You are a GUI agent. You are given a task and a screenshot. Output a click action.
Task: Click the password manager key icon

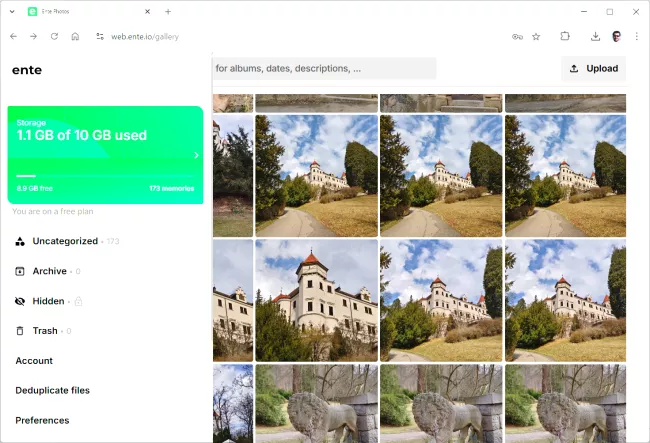pos(517,36)
